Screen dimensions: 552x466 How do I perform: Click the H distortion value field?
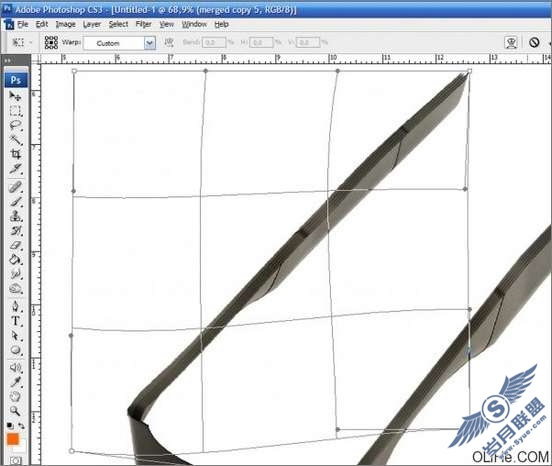pyautogui.click(x=261, y=43)
